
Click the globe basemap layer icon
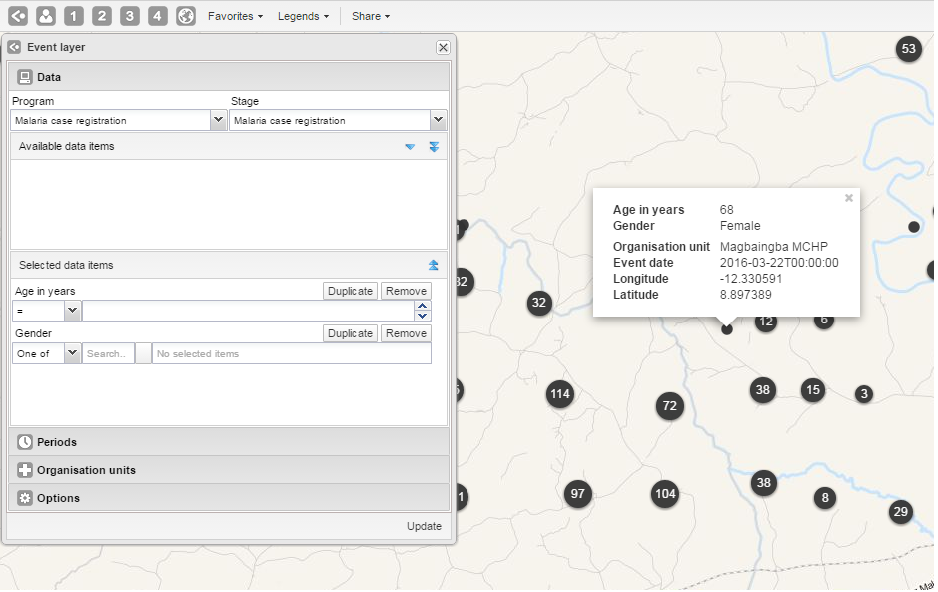tap(186, 16)
